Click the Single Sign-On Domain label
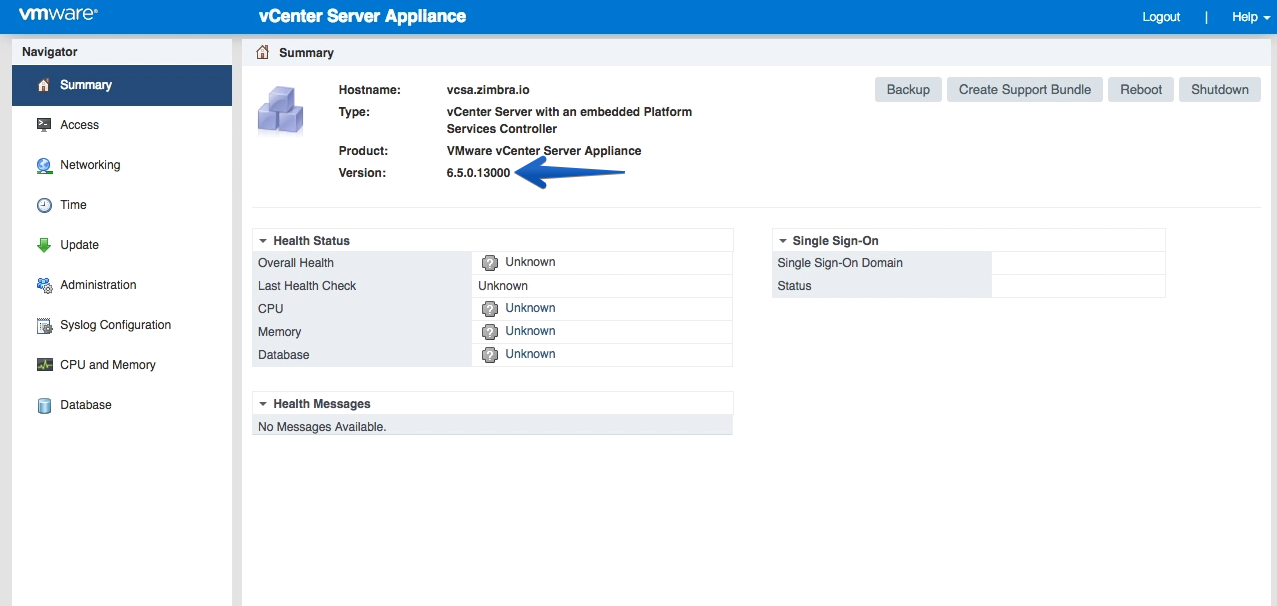 [x=840, y=263]
